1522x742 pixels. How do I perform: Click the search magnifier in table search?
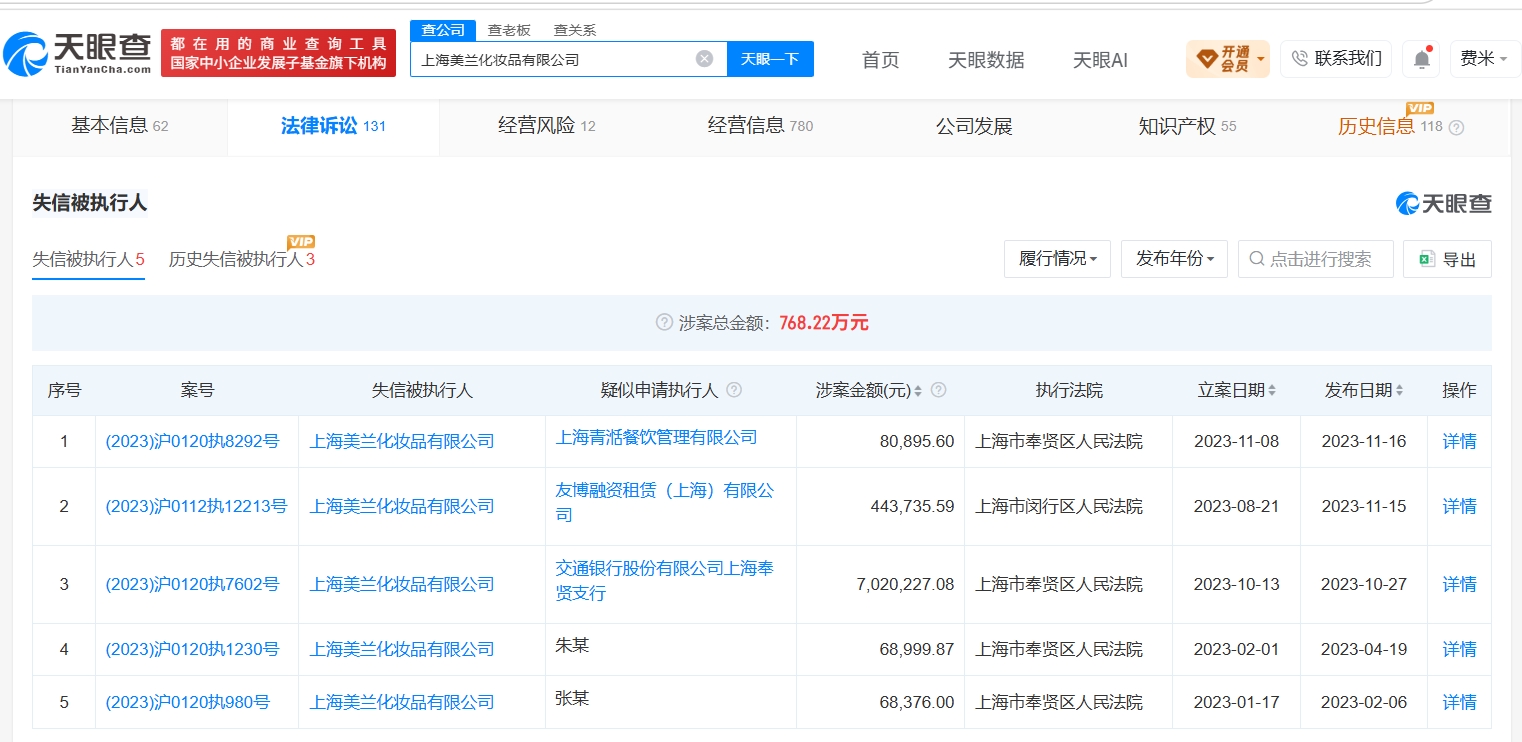coord(1257,259)
